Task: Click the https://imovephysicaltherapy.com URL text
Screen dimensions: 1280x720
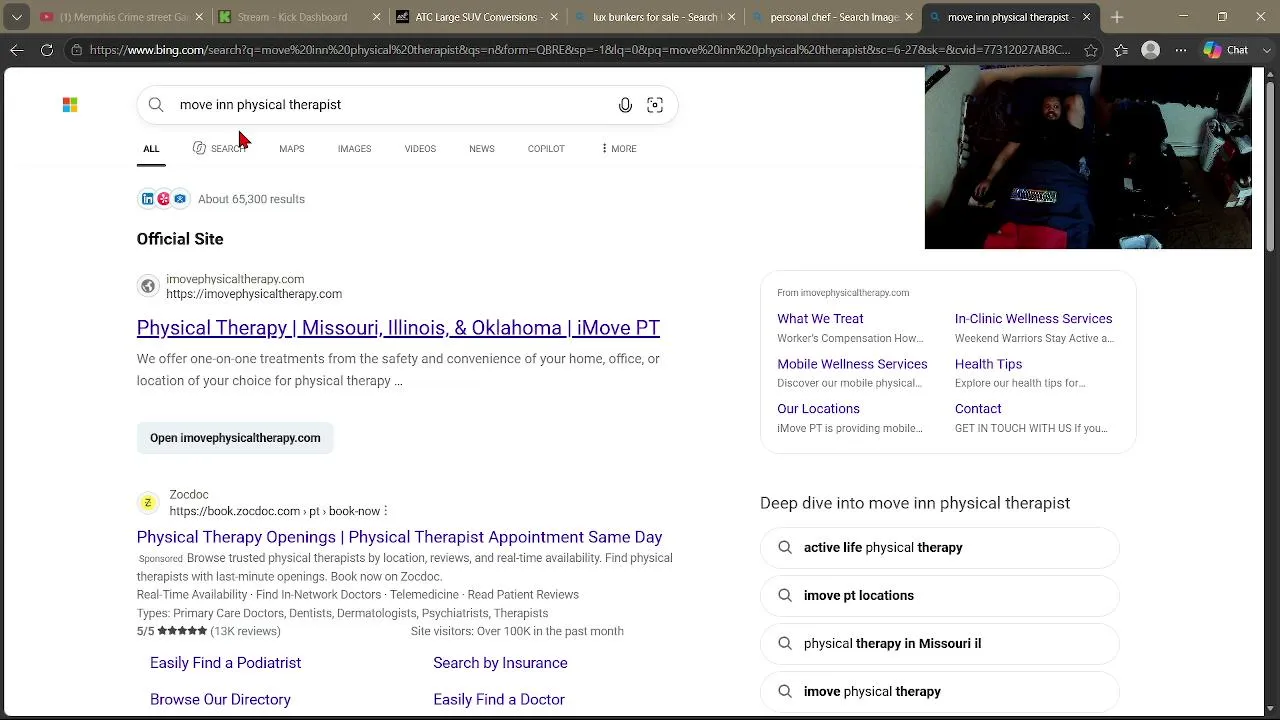Action: (x=254, y=294)
